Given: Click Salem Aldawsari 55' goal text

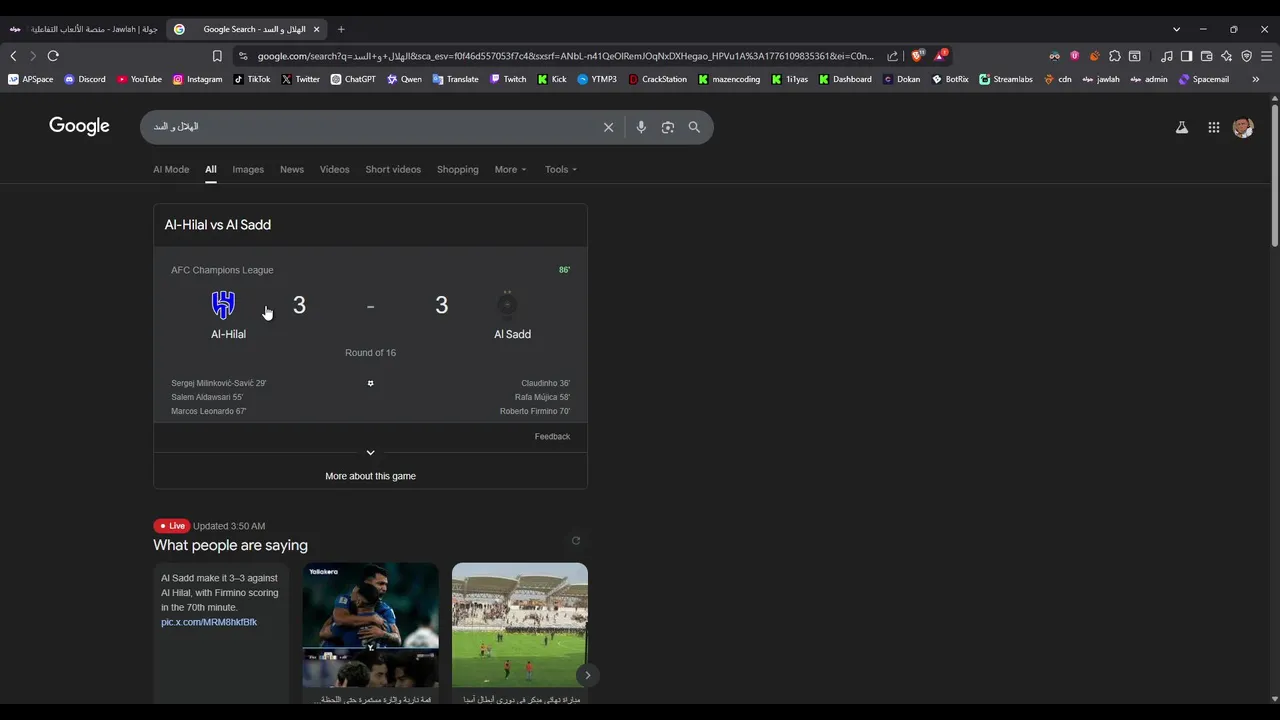Looking at the screenshot, I should click(207, 397).
